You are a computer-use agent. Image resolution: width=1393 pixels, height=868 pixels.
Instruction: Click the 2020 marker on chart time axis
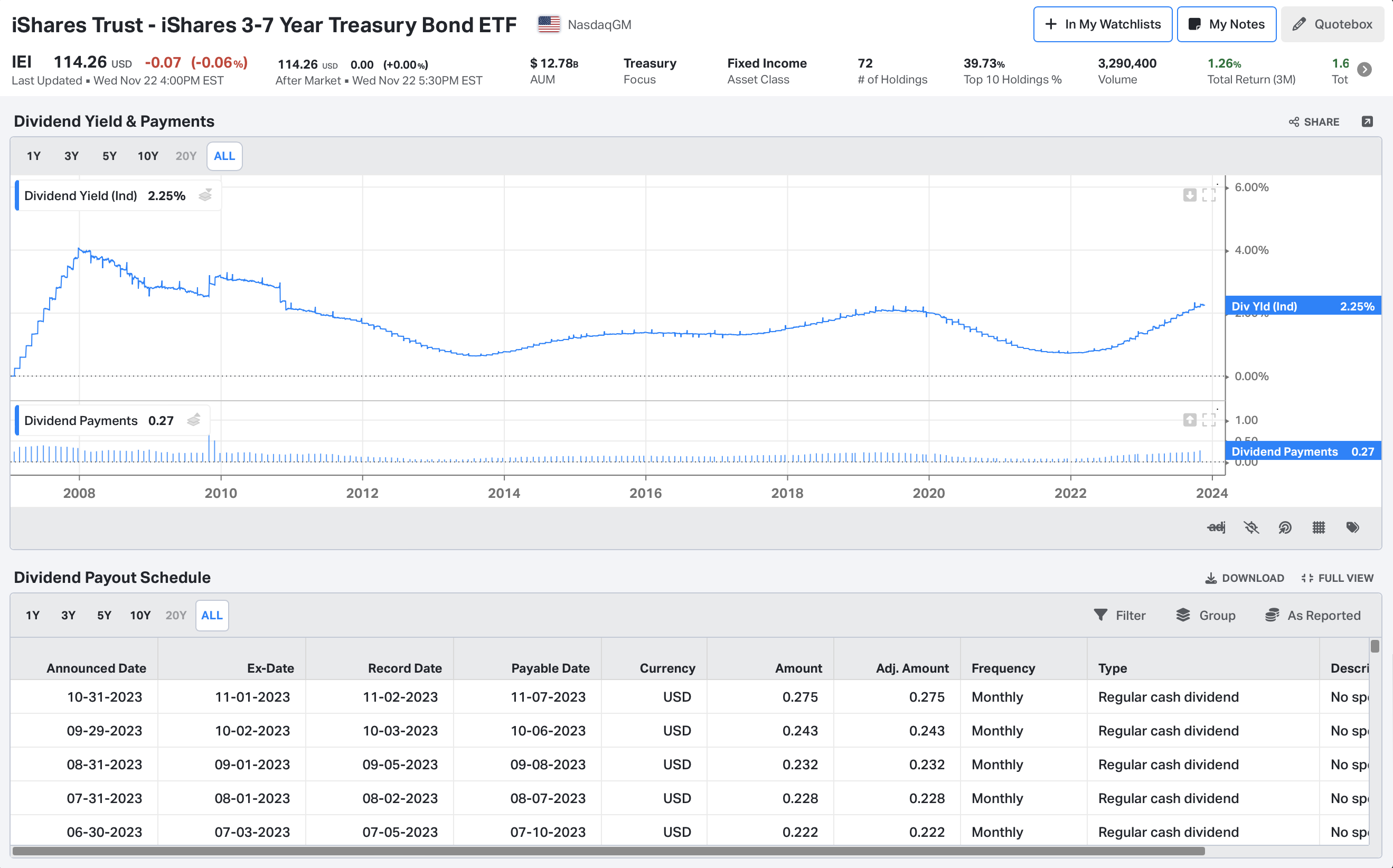coord(928,493)
